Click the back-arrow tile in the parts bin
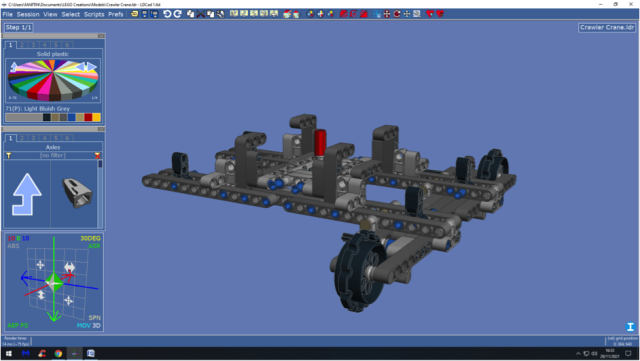The width and height of the screenshot is (640, 361). coord(27,194)
